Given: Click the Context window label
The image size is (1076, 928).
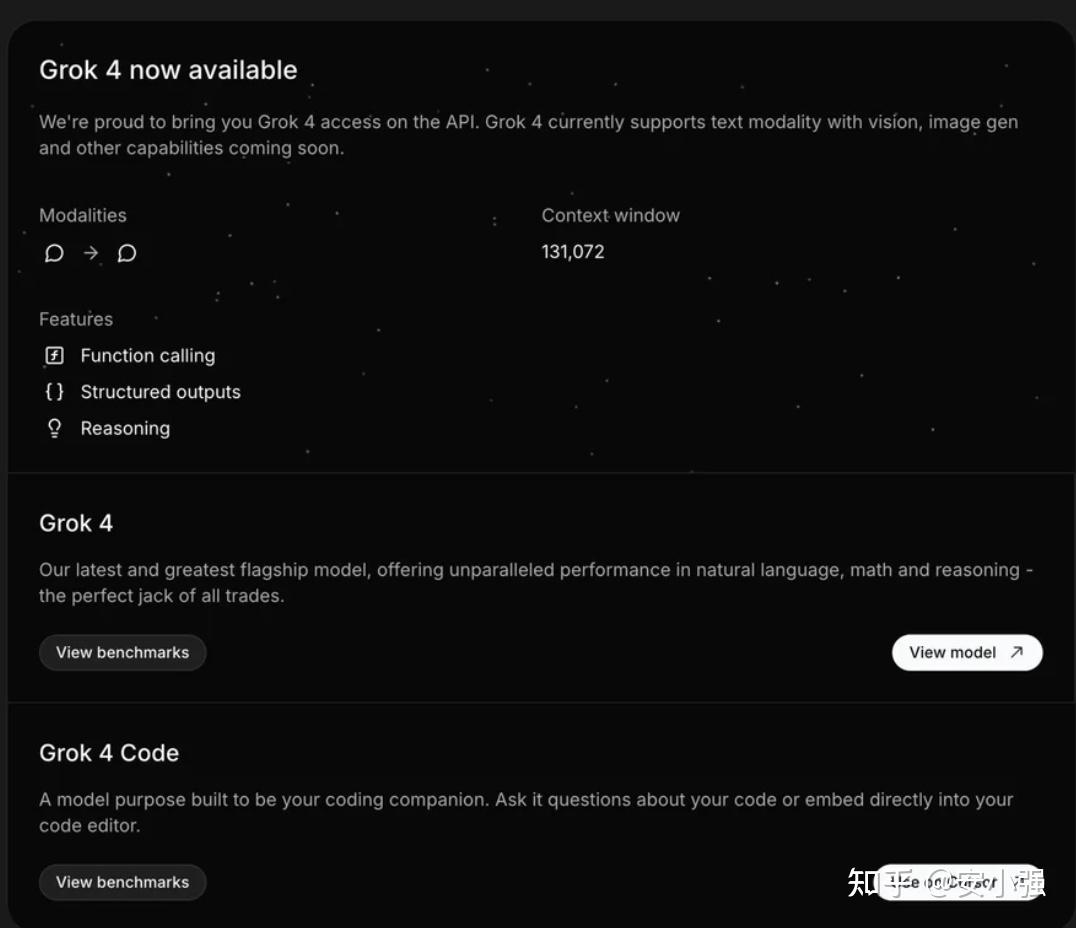Looking at the screenshot, I should tap(610, 215).
